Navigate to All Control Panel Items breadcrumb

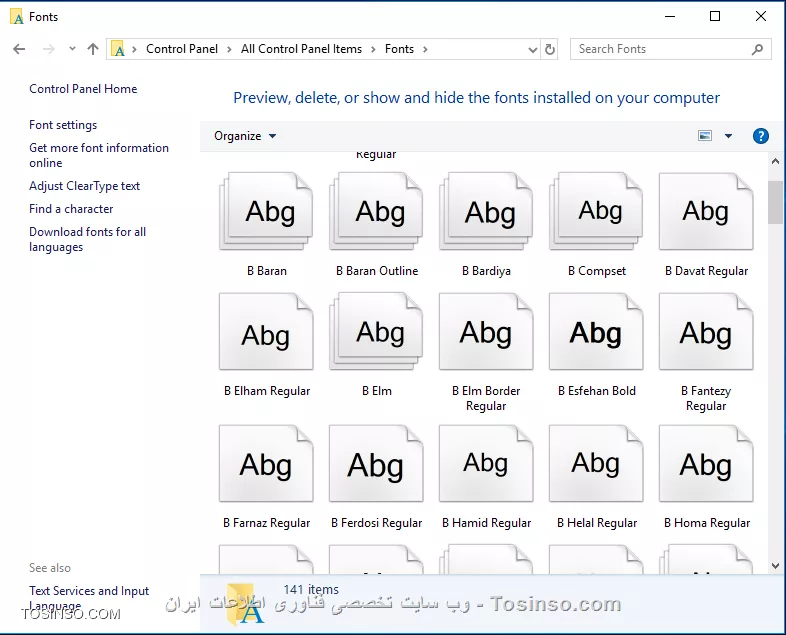[x=301, y=49]
